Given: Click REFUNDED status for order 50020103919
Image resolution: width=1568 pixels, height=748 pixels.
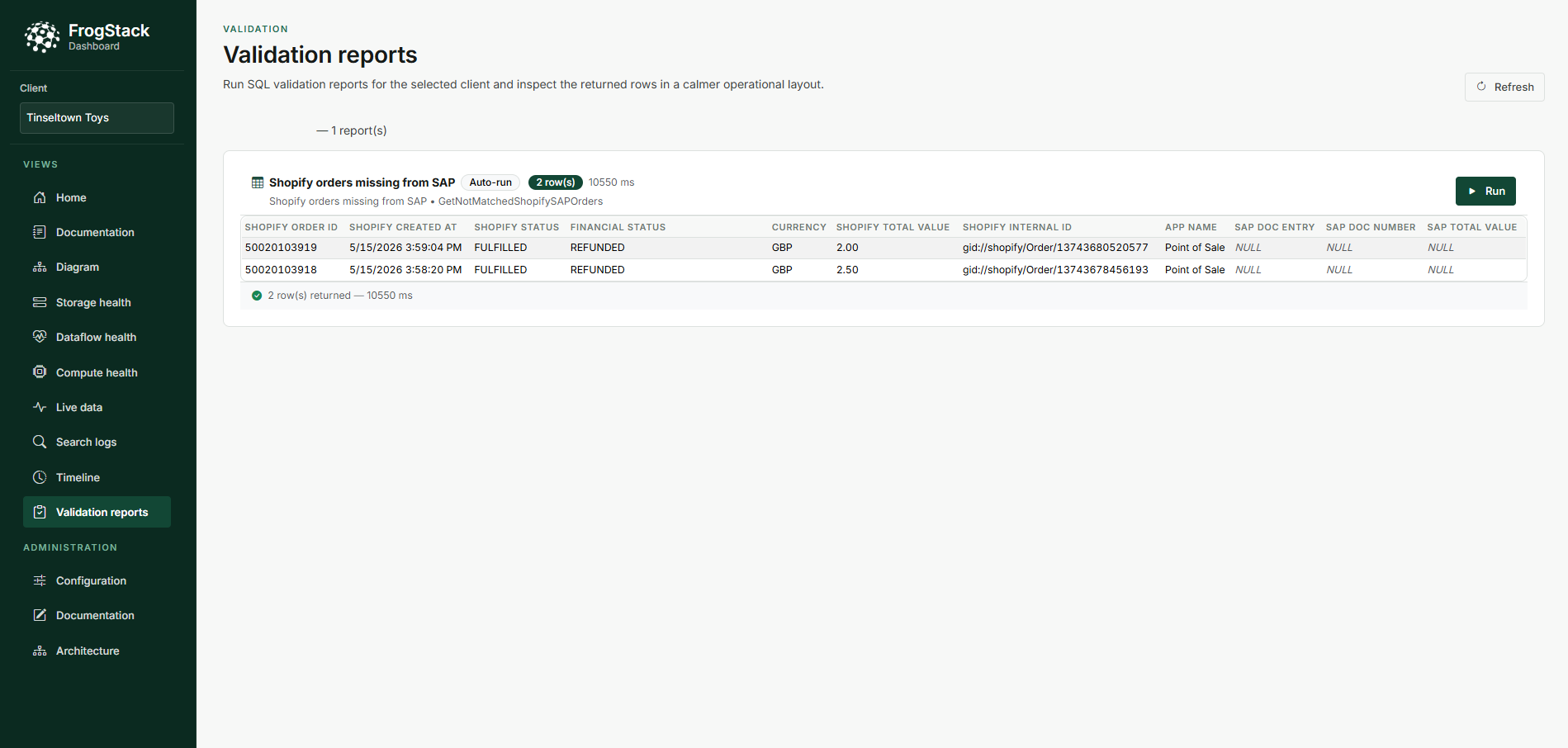Looking at the screenshot, I should click(x=597, y=248).
